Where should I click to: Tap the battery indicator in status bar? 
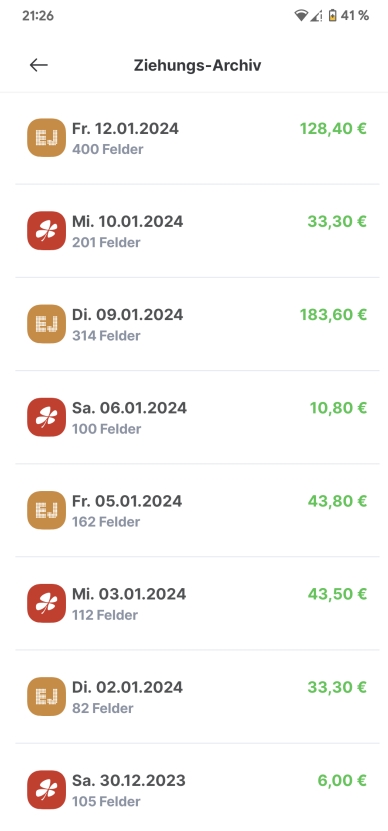(x=332, y=16)
